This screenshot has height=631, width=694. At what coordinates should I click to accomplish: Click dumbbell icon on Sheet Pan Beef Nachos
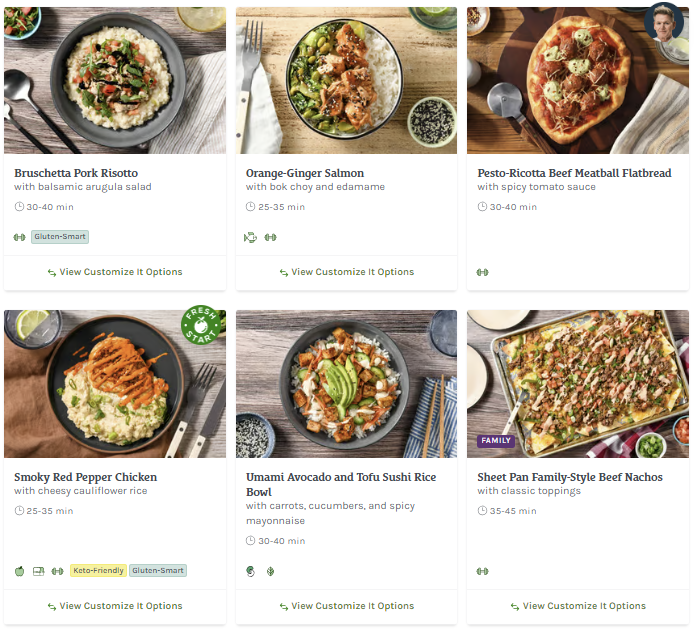click(x=483, y=571)
